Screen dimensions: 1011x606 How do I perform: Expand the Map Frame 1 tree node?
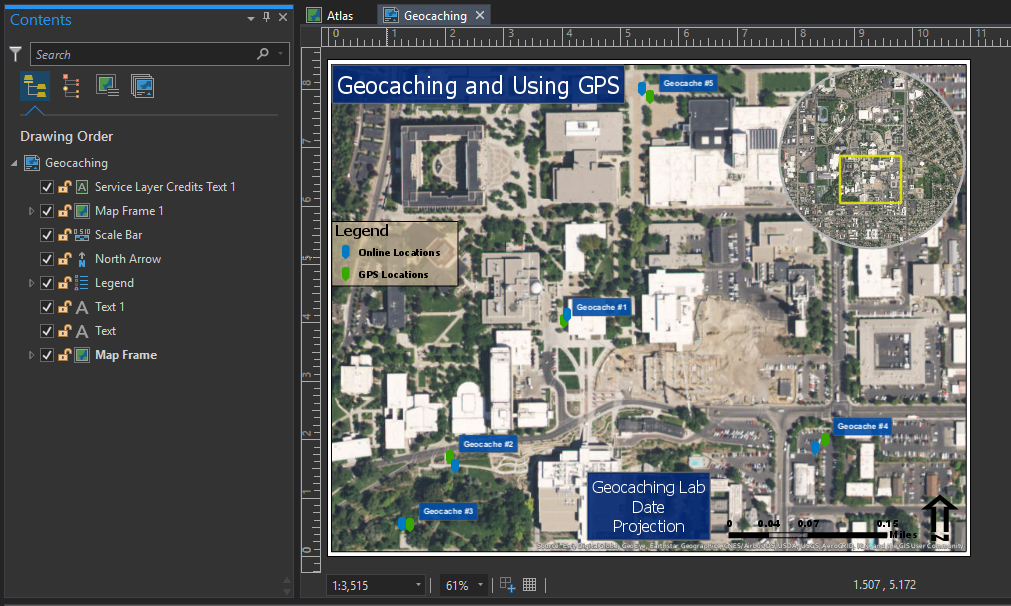(31, 211)
